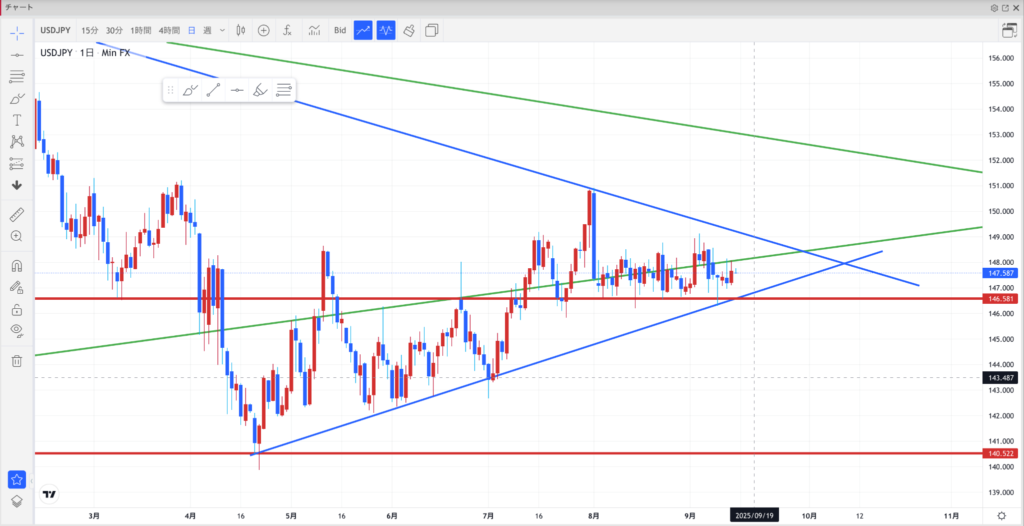
Task: Open the Fibonacci lines tool in left sidebar
Action: (x=17, y=77)
